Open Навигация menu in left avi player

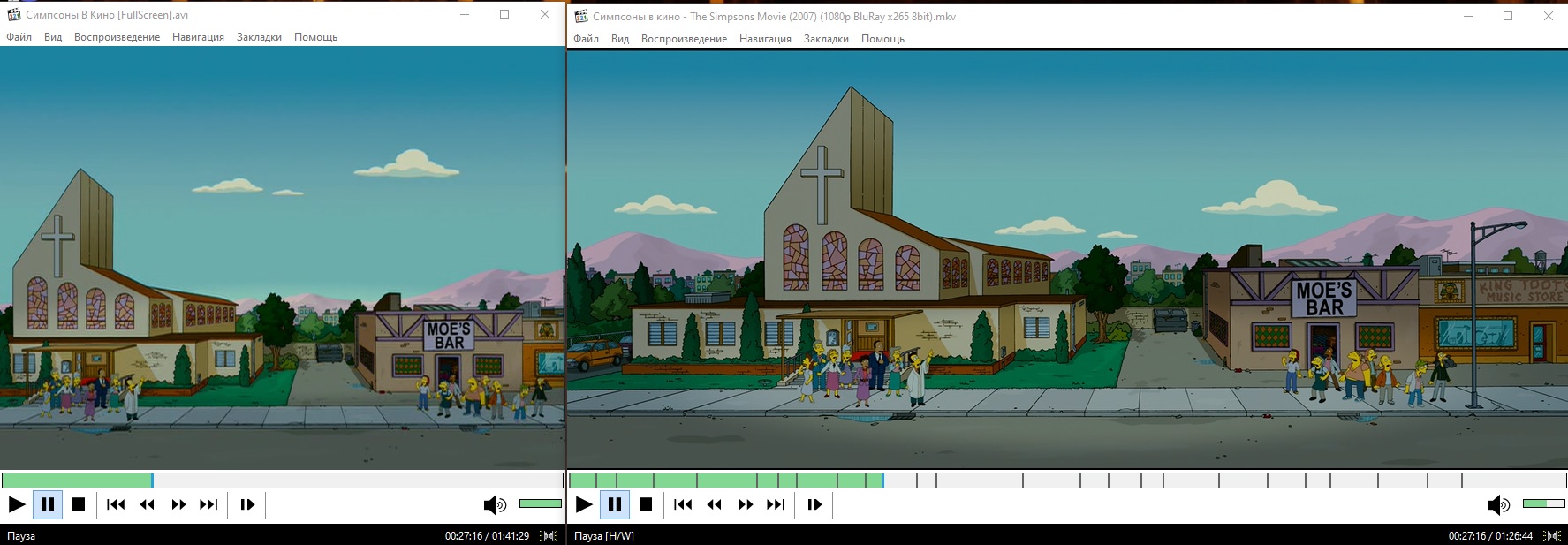coord(198,37)
